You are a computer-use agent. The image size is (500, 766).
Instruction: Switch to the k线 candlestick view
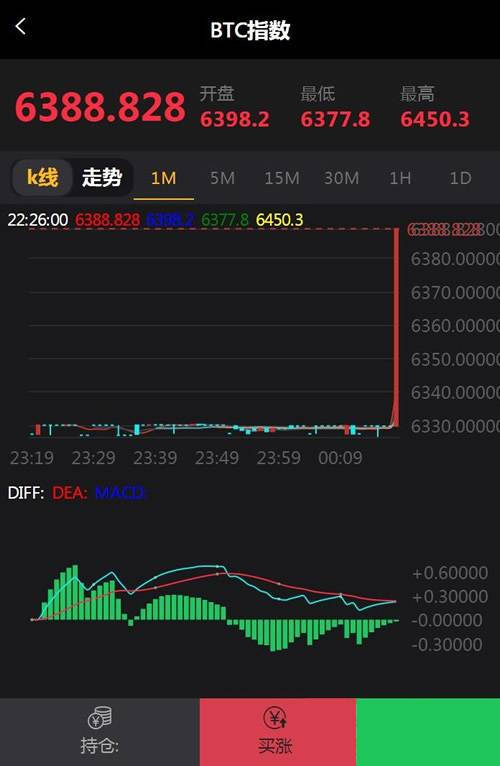[43, 177]
